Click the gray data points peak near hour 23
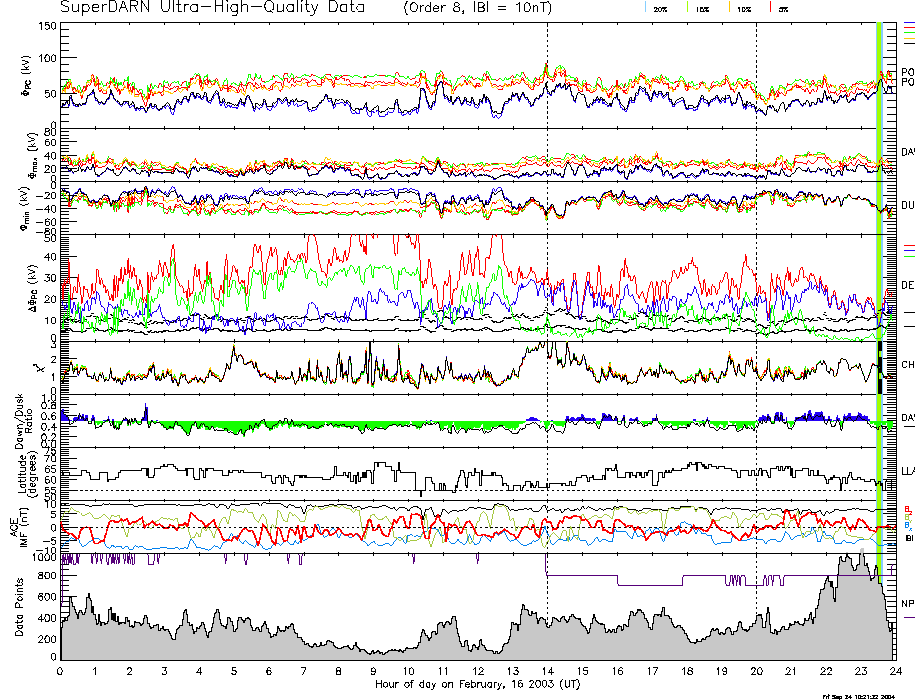 [858, 560]
